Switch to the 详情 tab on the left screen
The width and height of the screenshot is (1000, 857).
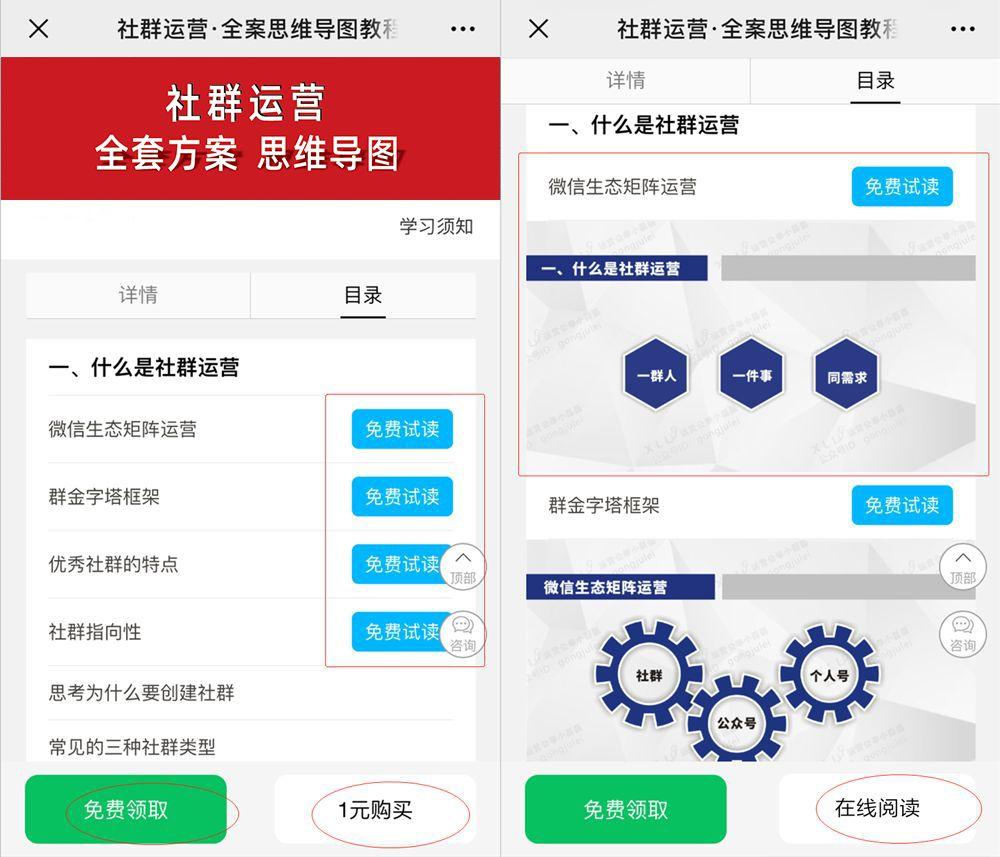(x=138, y=295)
